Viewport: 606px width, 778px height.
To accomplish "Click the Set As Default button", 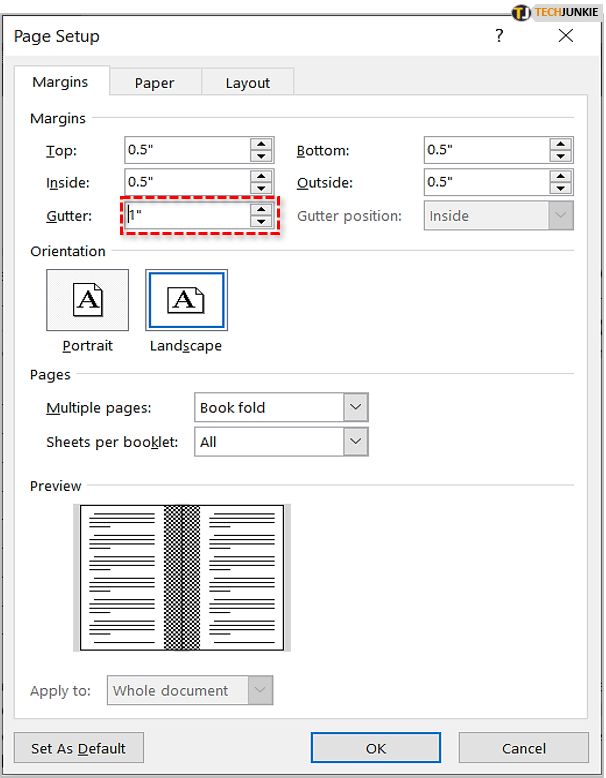I will (x=79, y=748).
